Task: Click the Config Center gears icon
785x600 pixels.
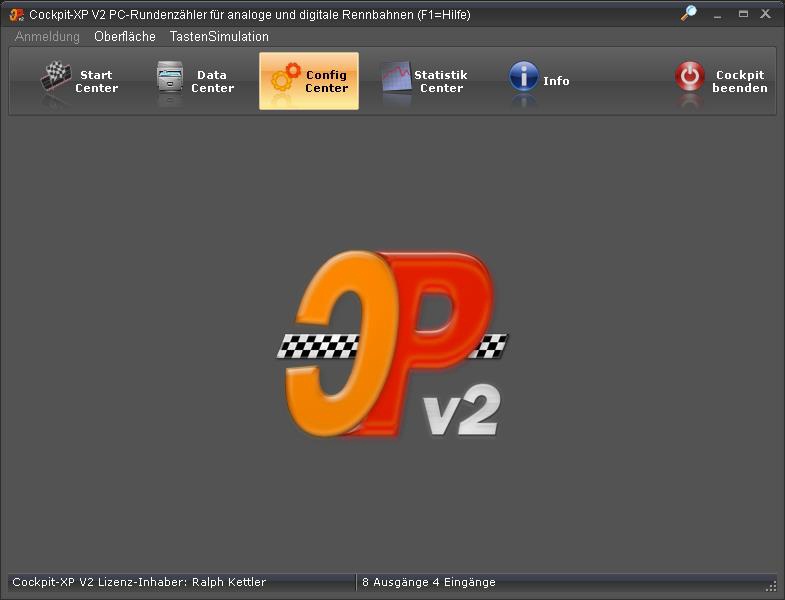Action: click(x=286, y=77)
